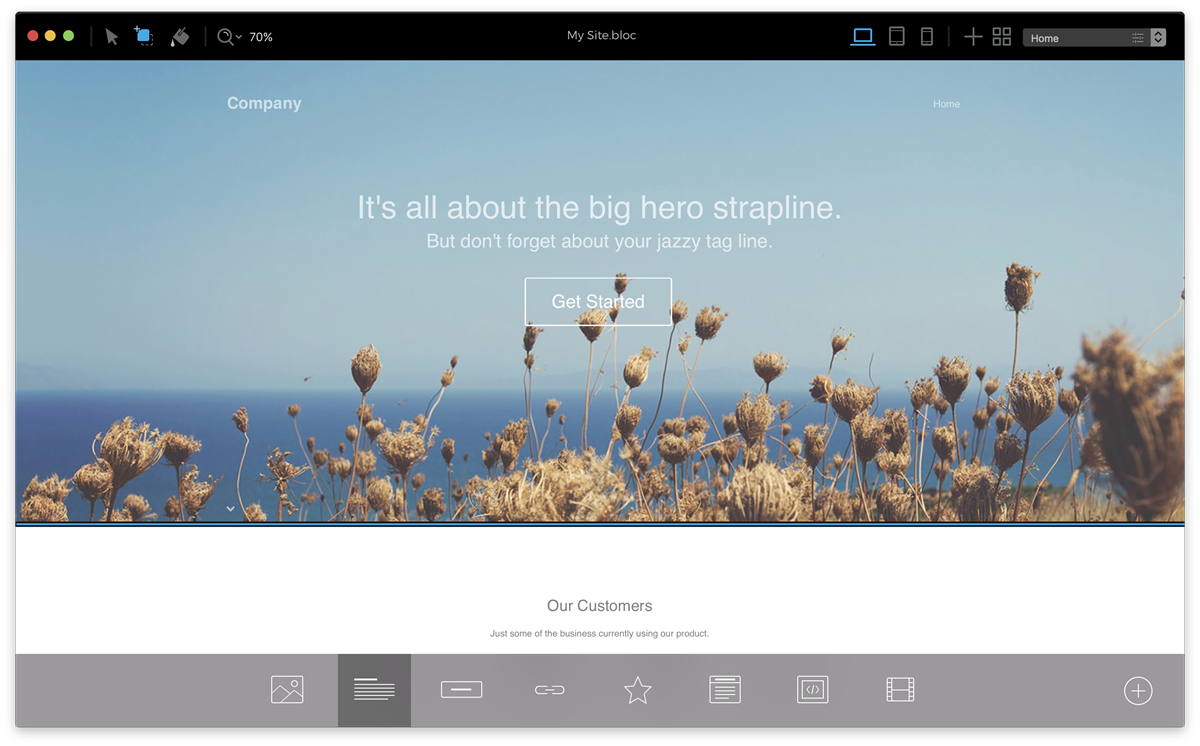1200x746 pixels.
Task: Click the plus add page icon
Action: click(973, 37)
